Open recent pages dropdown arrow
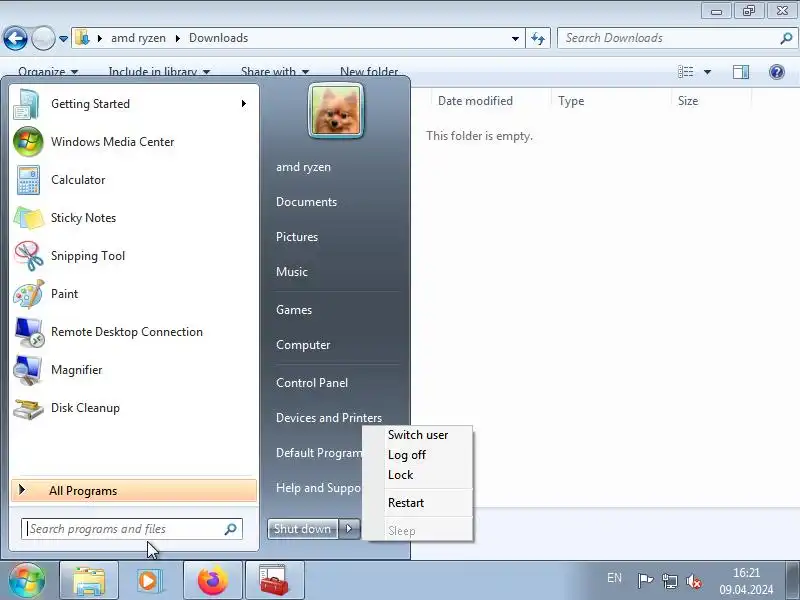The image size is (800, 600). pyautogui.click(x=63, y=39)
